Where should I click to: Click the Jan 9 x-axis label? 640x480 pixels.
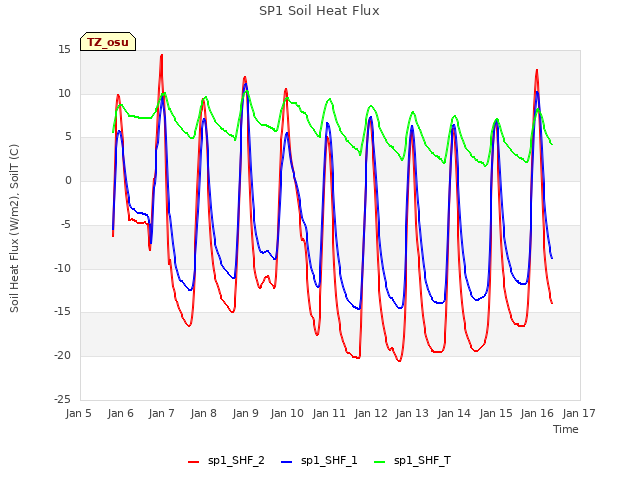[245, 413]
